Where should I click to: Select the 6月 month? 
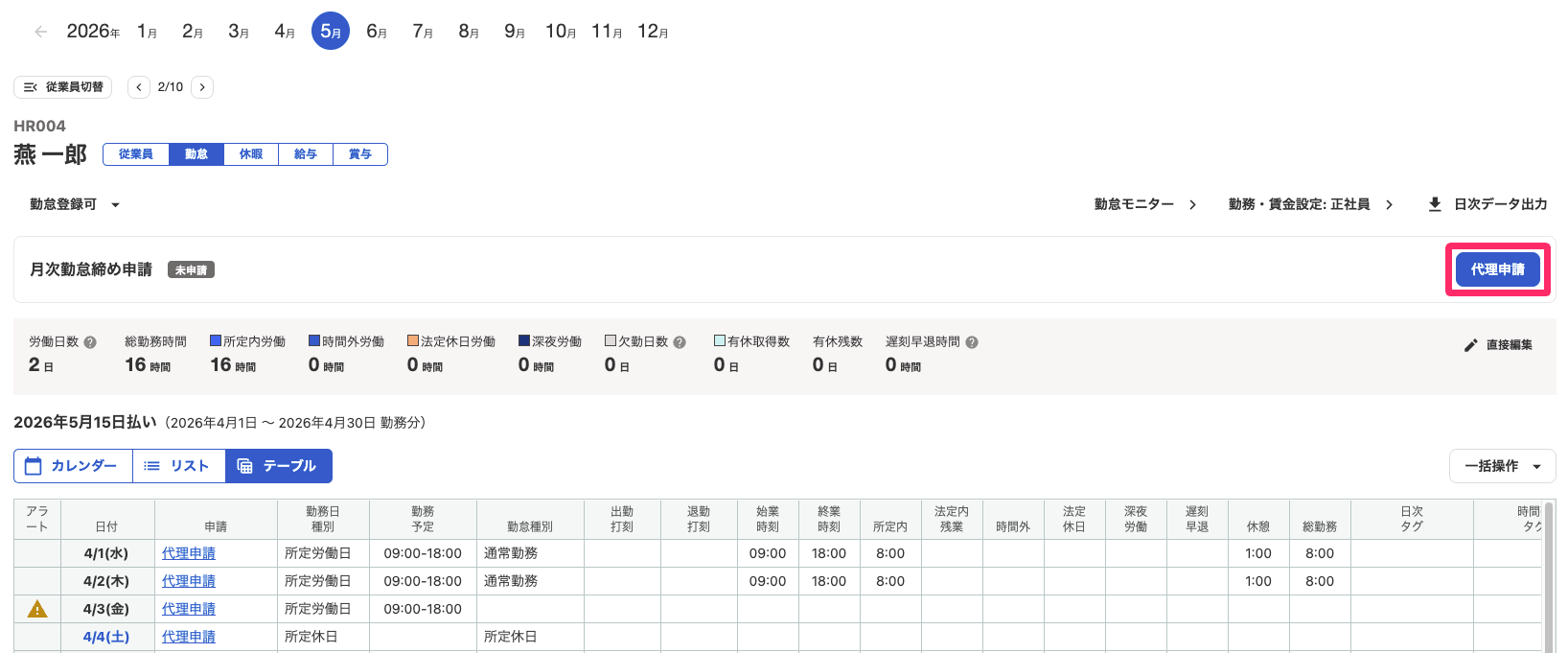377,32
